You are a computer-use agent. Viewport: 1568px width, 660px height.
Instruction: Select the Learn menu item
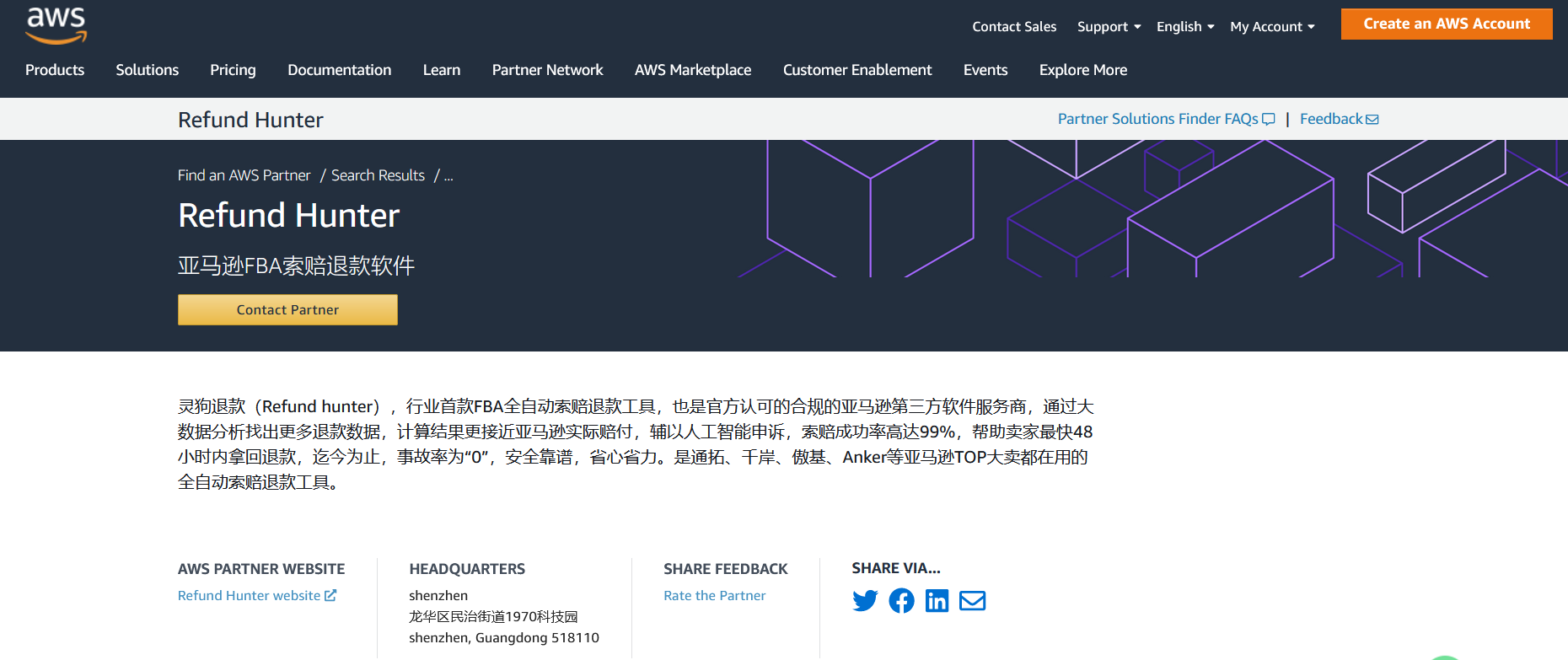point(442,70)
